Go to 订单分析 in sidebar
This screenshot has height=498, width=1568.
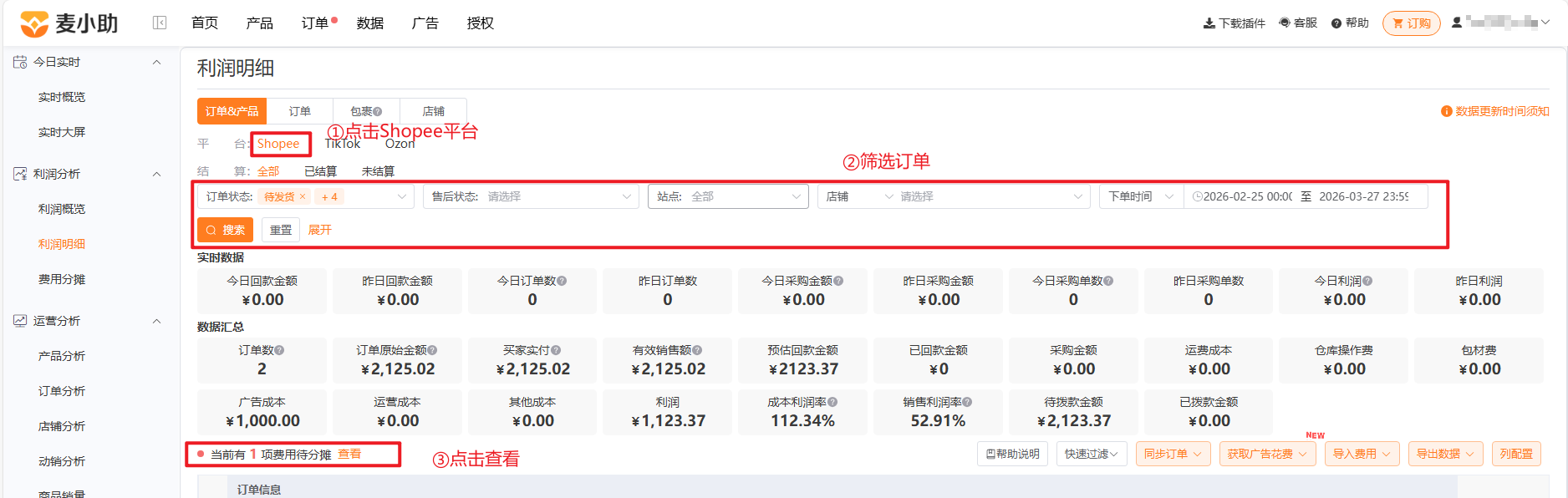coord(62,391)
